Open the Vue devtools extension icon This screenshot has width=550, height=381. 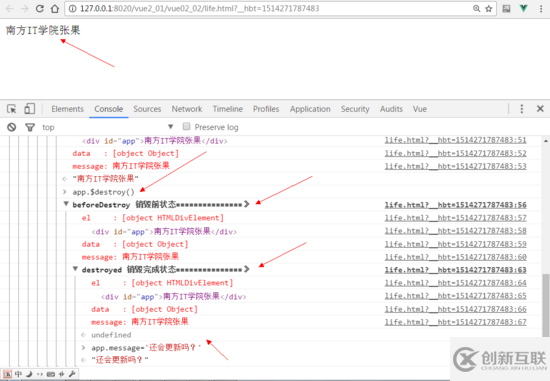pyautogui.click(x=523, y=8)
